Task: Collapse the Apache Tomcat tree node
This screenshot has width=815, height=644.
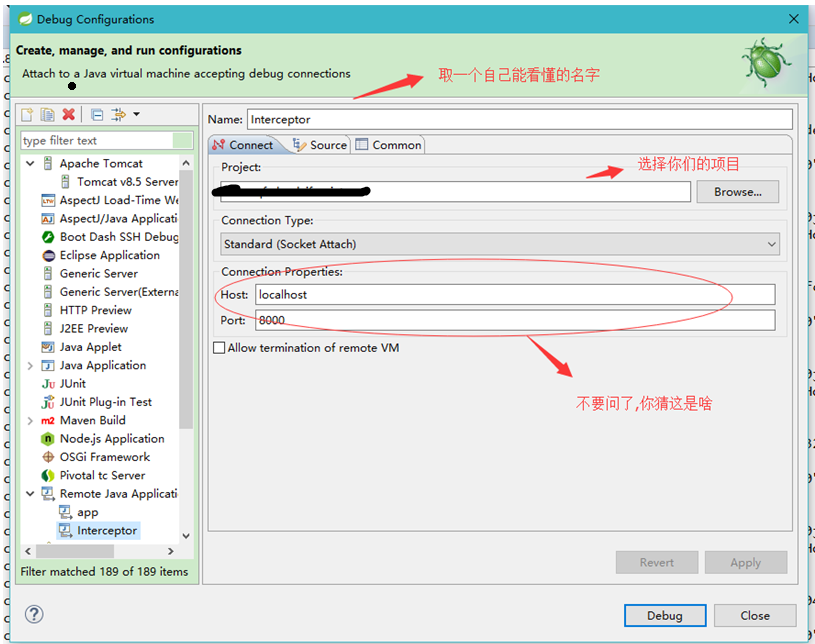Action: pos(30,163)
